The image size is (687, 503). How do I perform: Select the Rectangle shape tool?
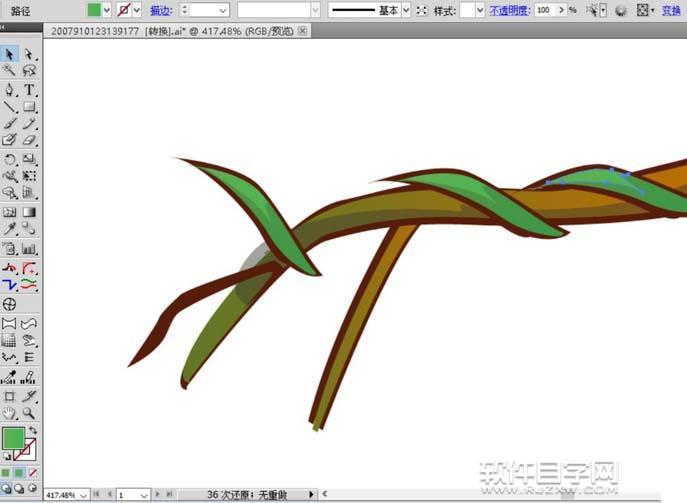pos(29,107)
